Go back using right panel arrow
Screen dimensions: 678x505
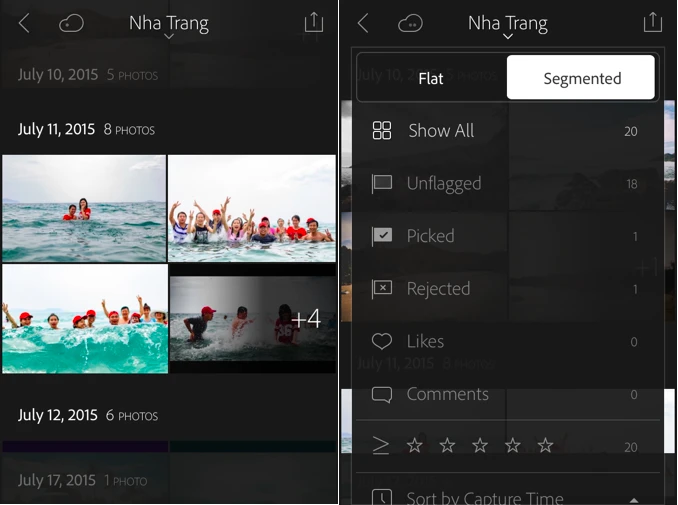[x=363, y=23]
